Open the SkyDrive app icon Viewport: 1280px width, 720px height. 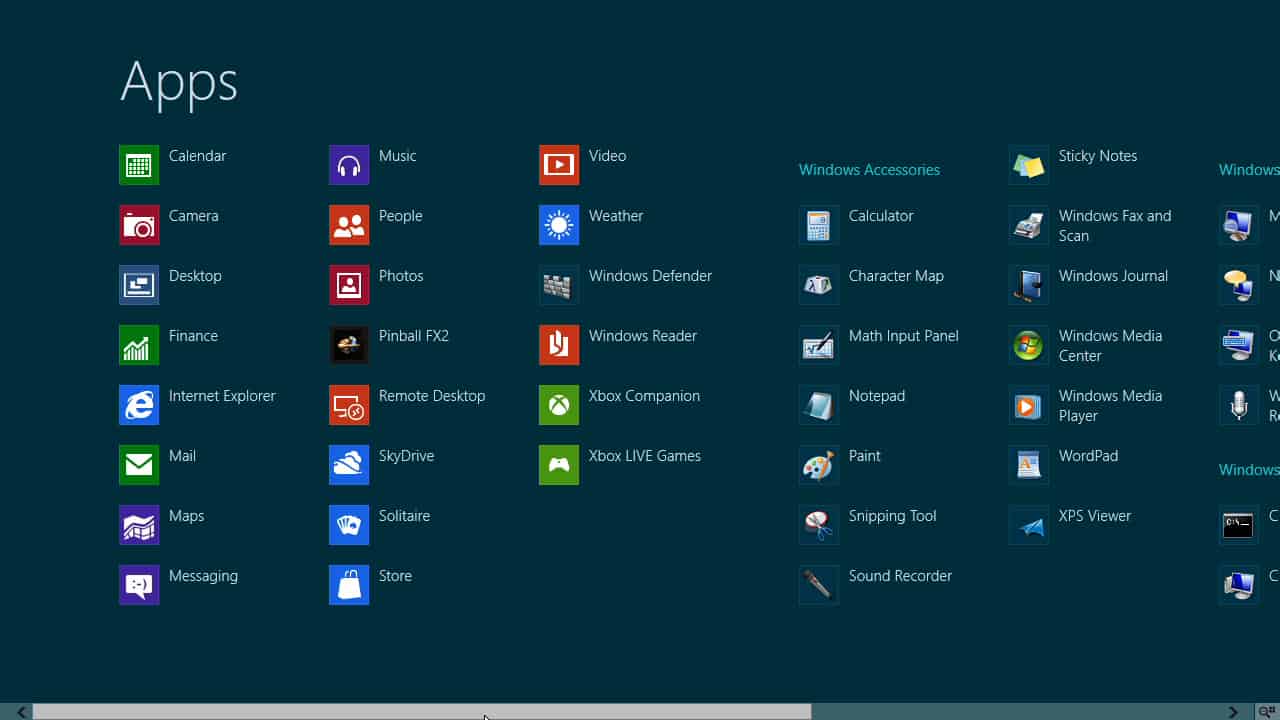(x=349, y=465)
